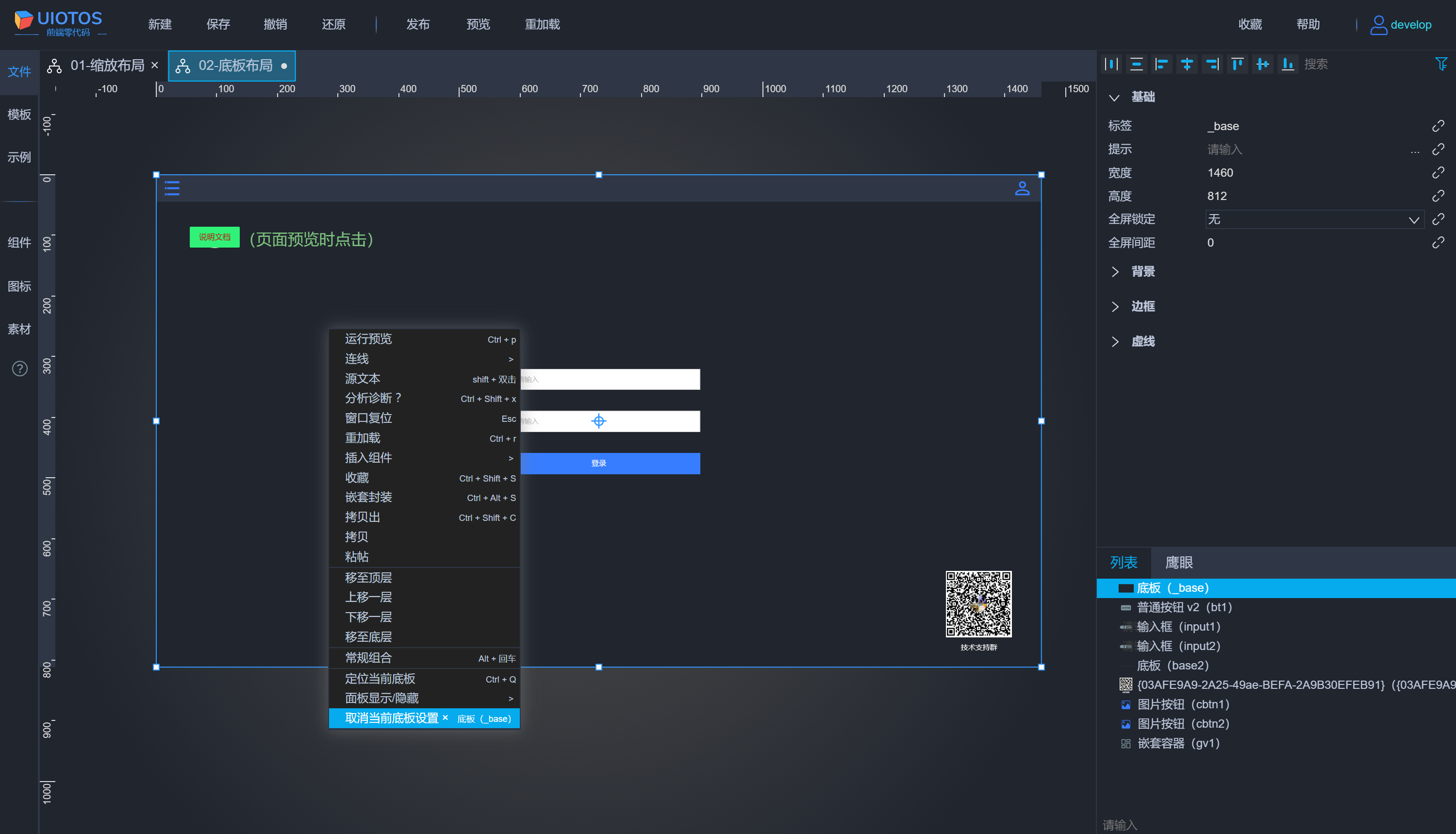Collapse the 基础 section
Image resolution: width=1456 pixels, height=834 pixels.
click(1114, 98)
